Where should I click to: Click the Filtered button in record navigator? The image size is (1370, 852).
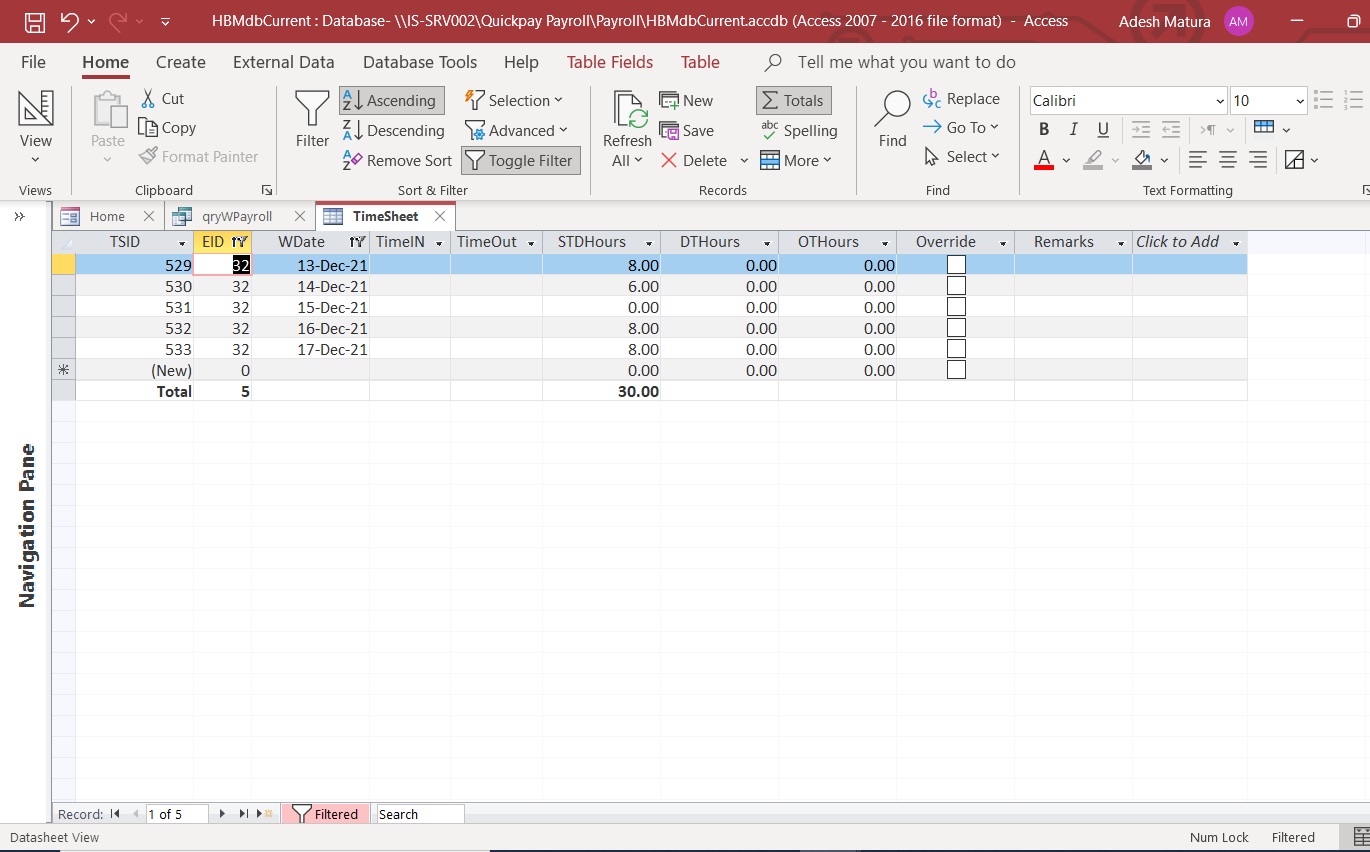(326, 814)
